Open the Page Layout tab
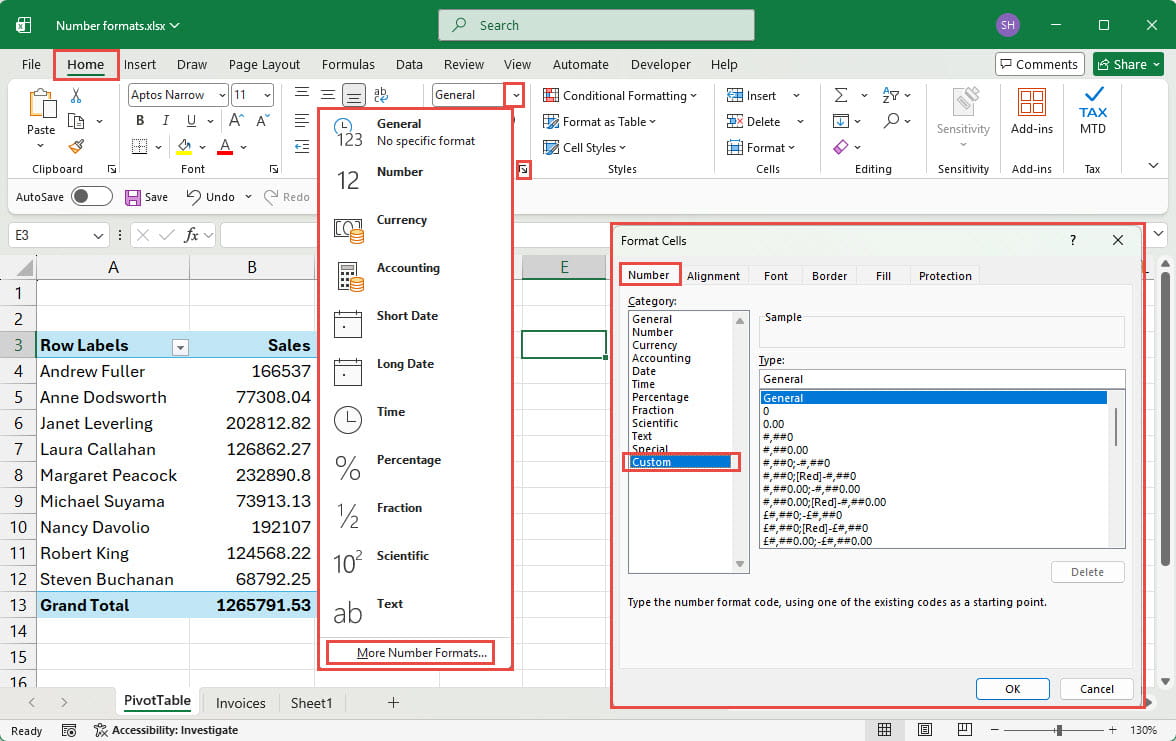 (x=264, y=64)
